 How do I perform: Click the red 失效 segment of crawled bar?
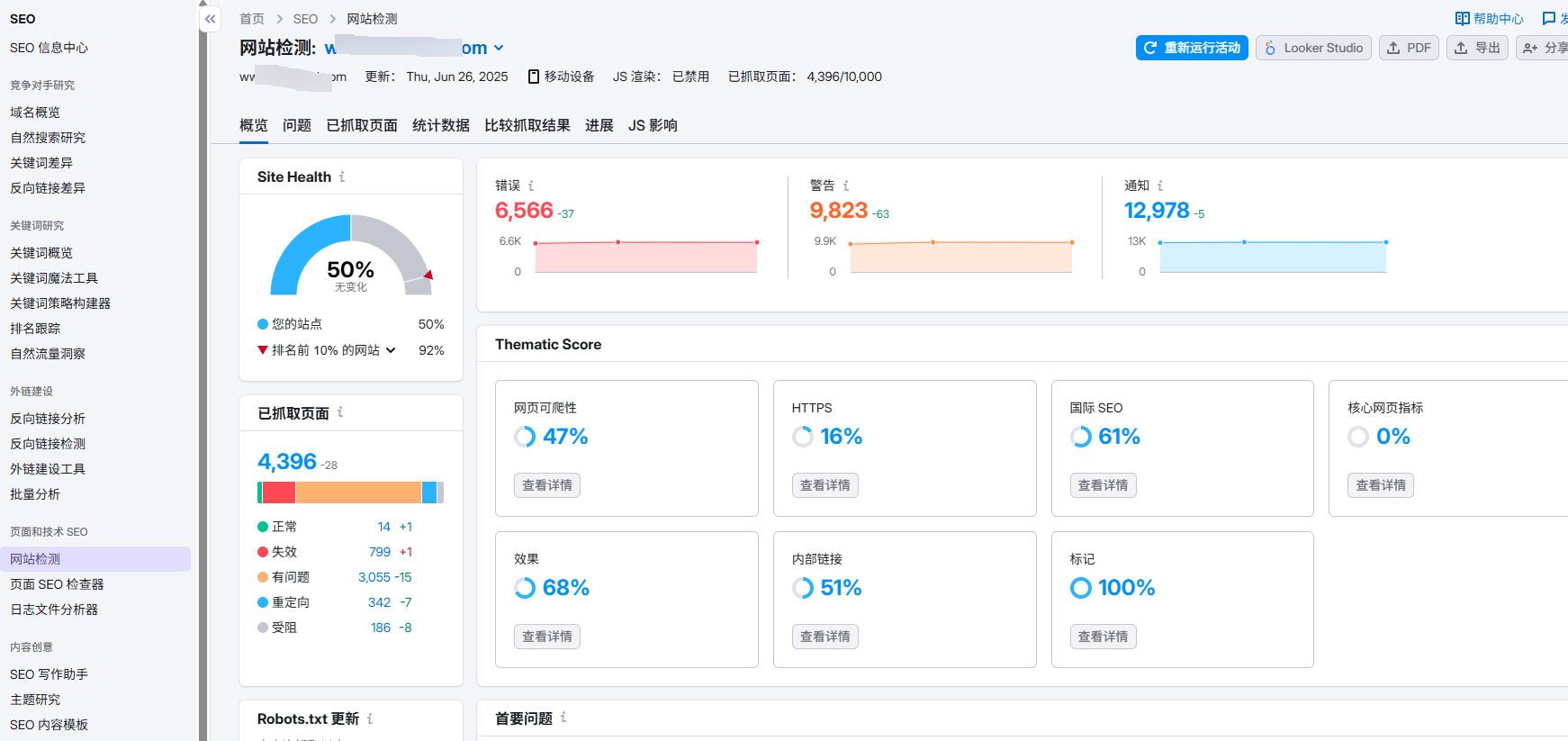pos(279,492)
